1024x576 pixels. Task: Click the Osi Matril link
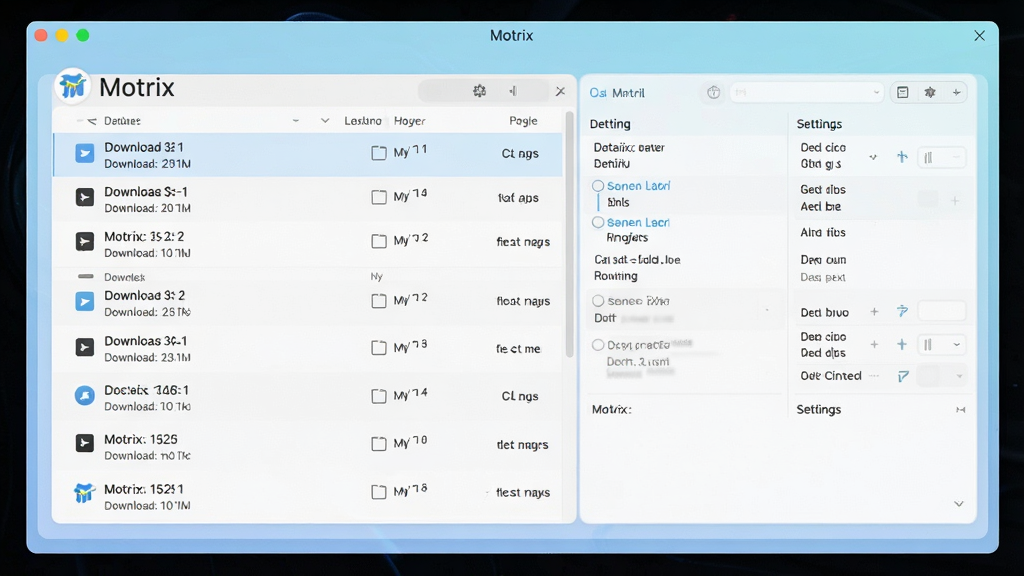(x=617, y=93)
